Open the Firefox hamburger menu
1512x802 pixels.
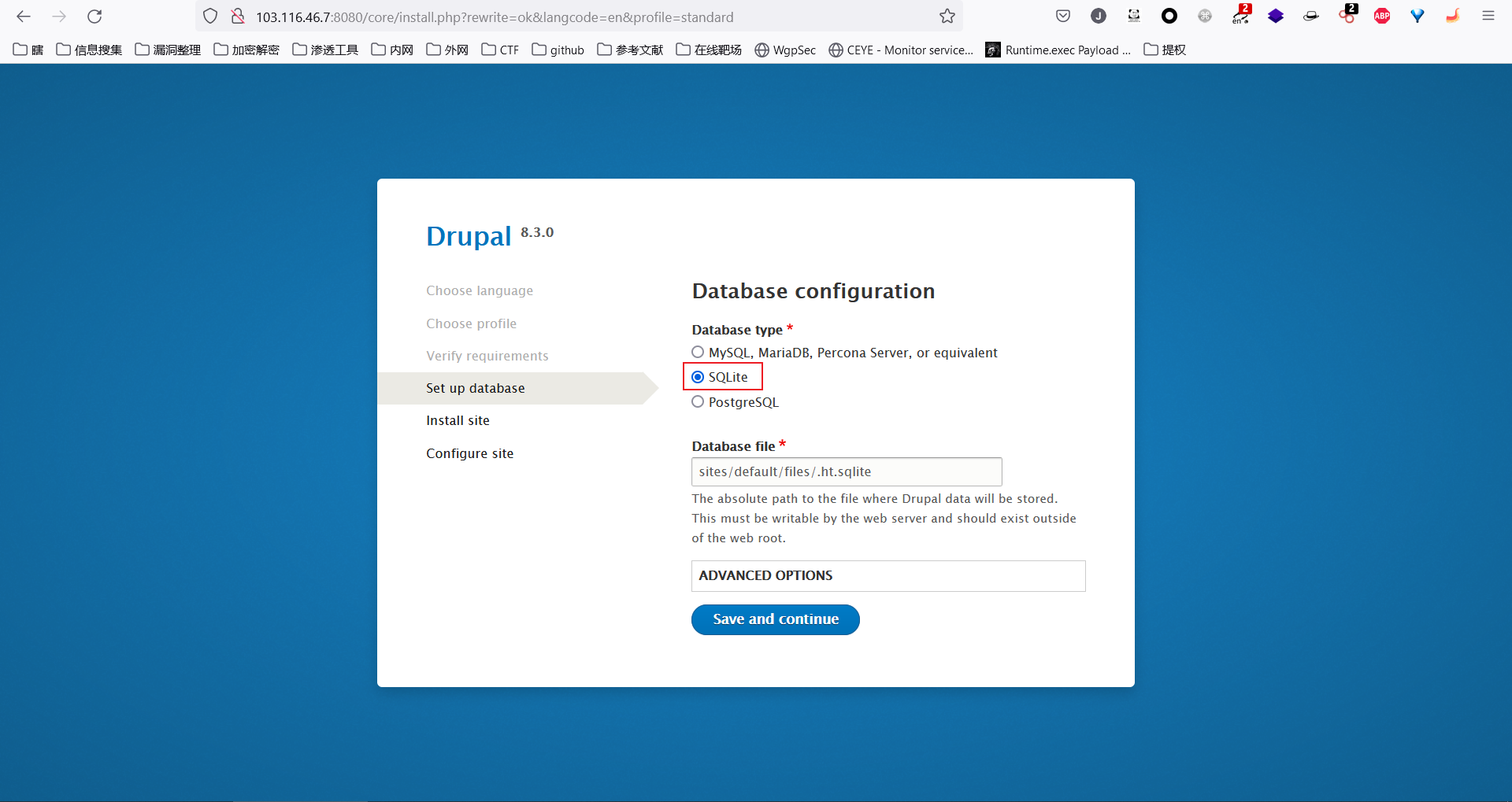[x=1488, y=17]
